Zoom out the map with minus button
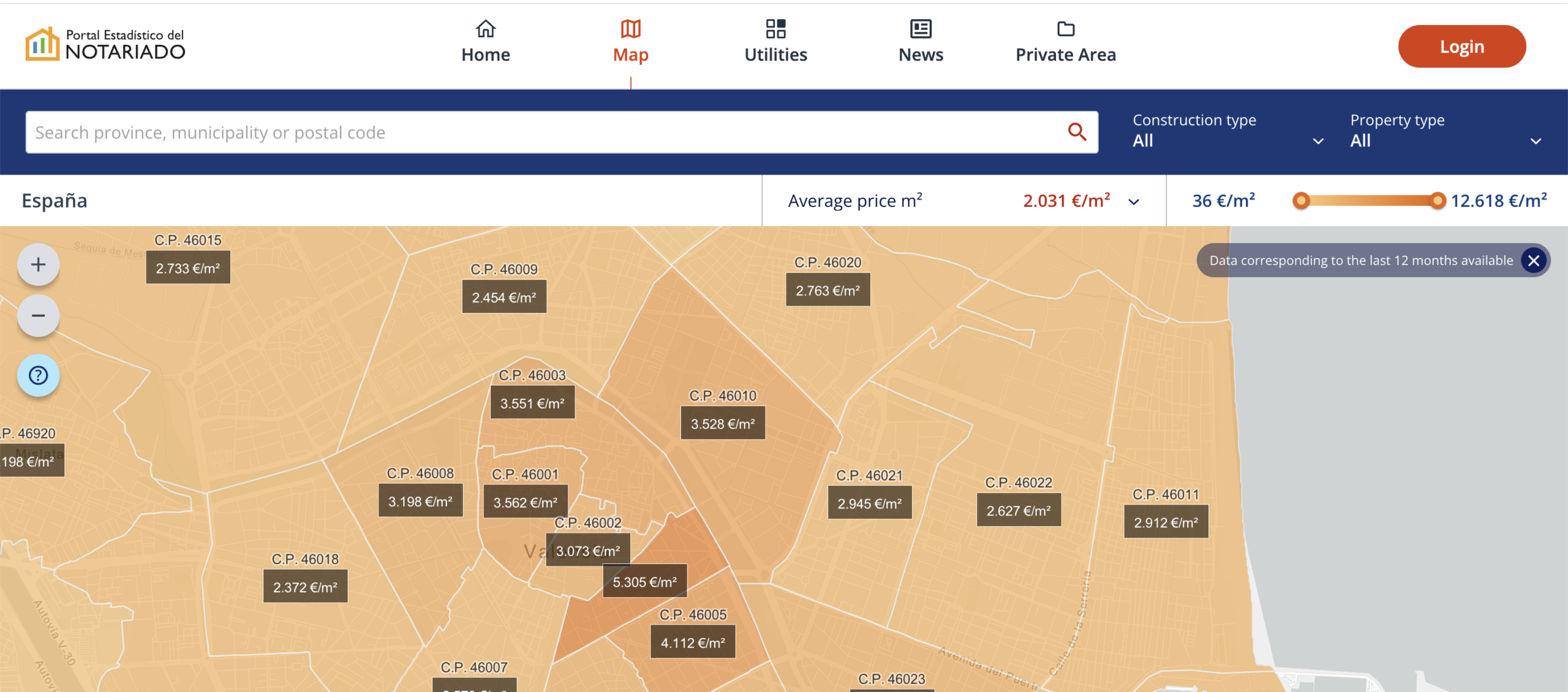The height and width of the screenshot is (692, 1568). coord(39,316)
